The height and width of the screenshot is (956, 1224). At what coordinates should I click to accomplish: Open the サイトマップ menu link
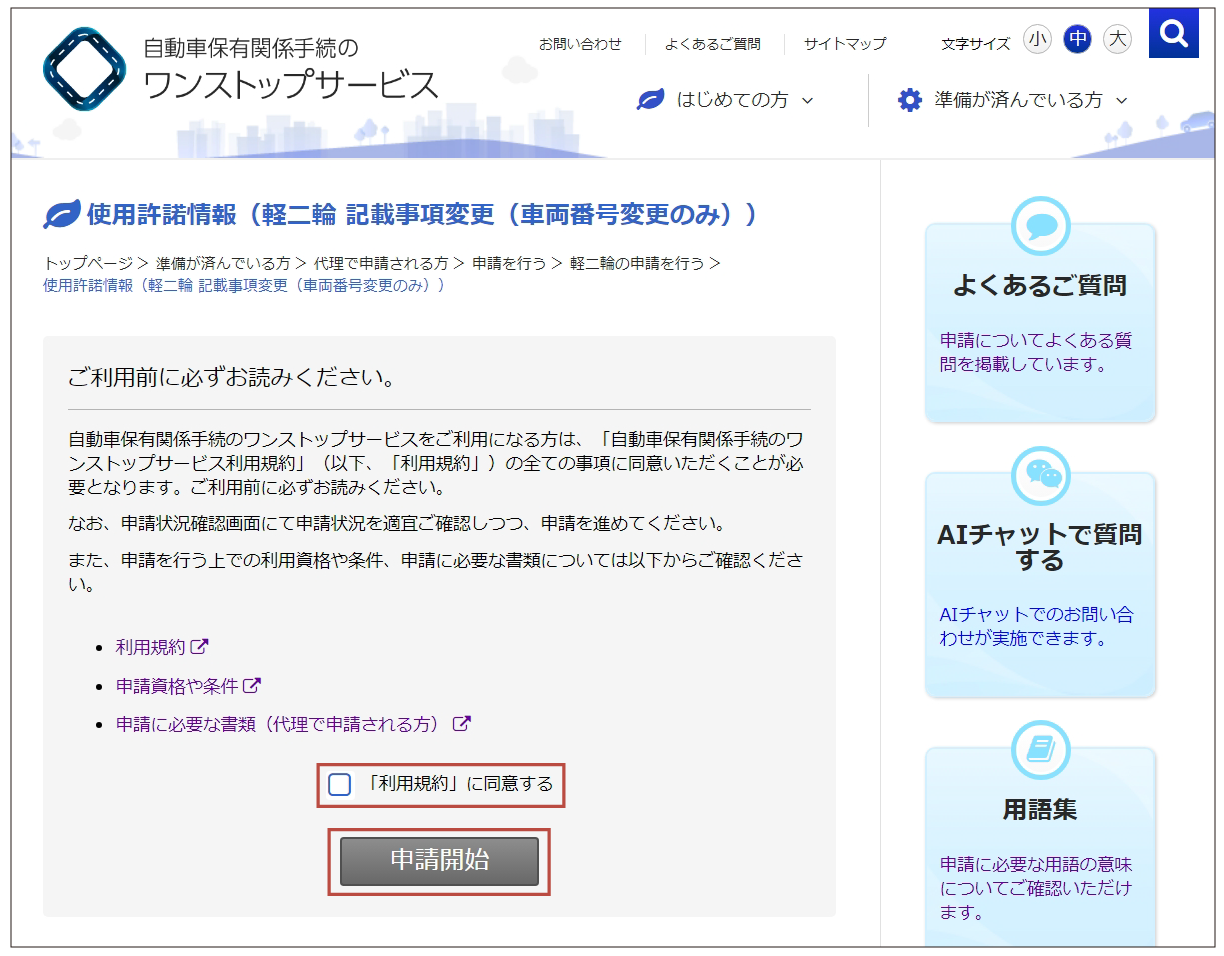pos(845,44)
